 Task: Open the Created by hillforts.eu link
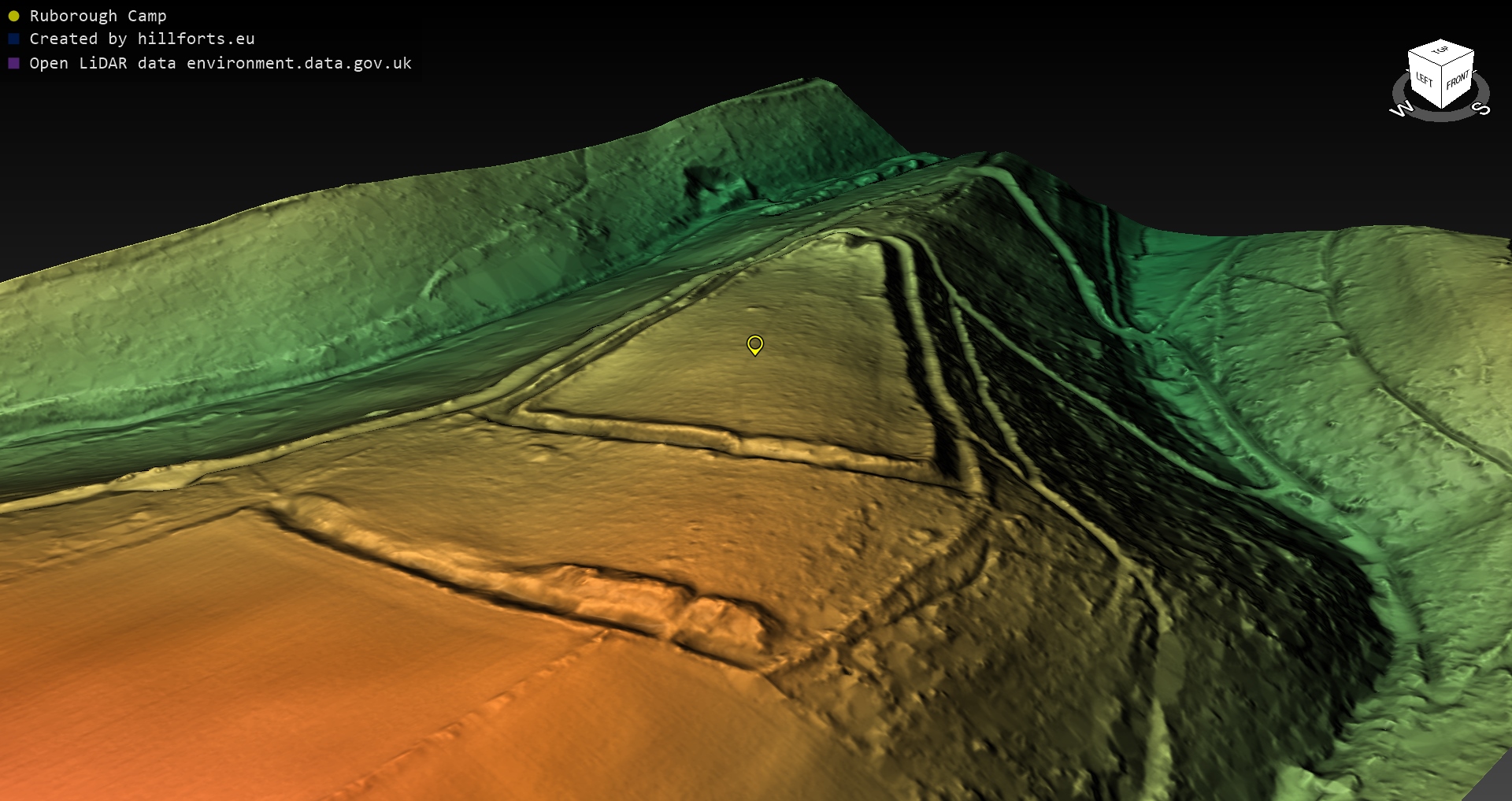point(142,39)
